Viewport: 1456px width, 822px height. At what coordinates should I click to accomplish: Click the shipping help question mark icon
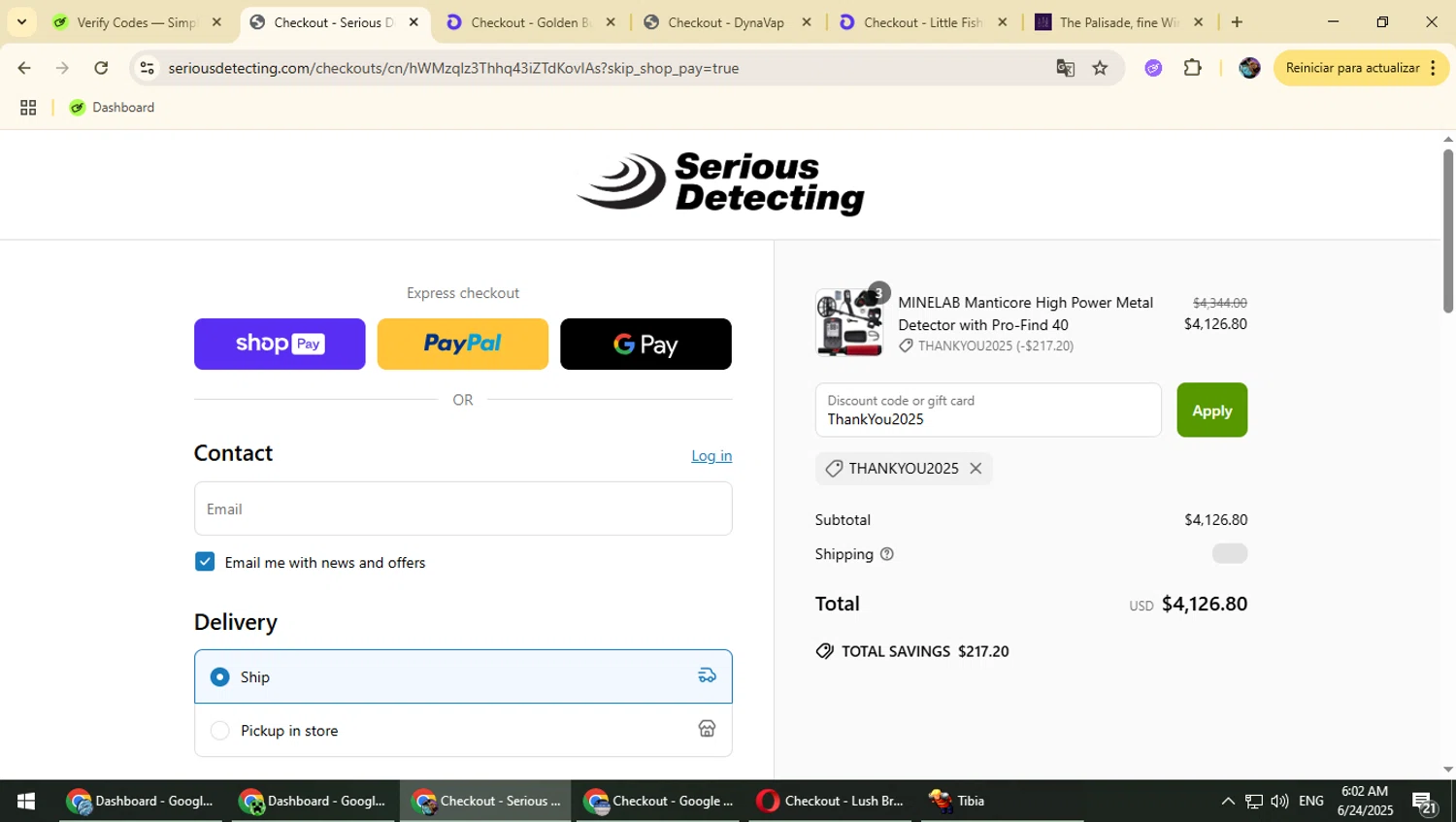tap(886, 554)
